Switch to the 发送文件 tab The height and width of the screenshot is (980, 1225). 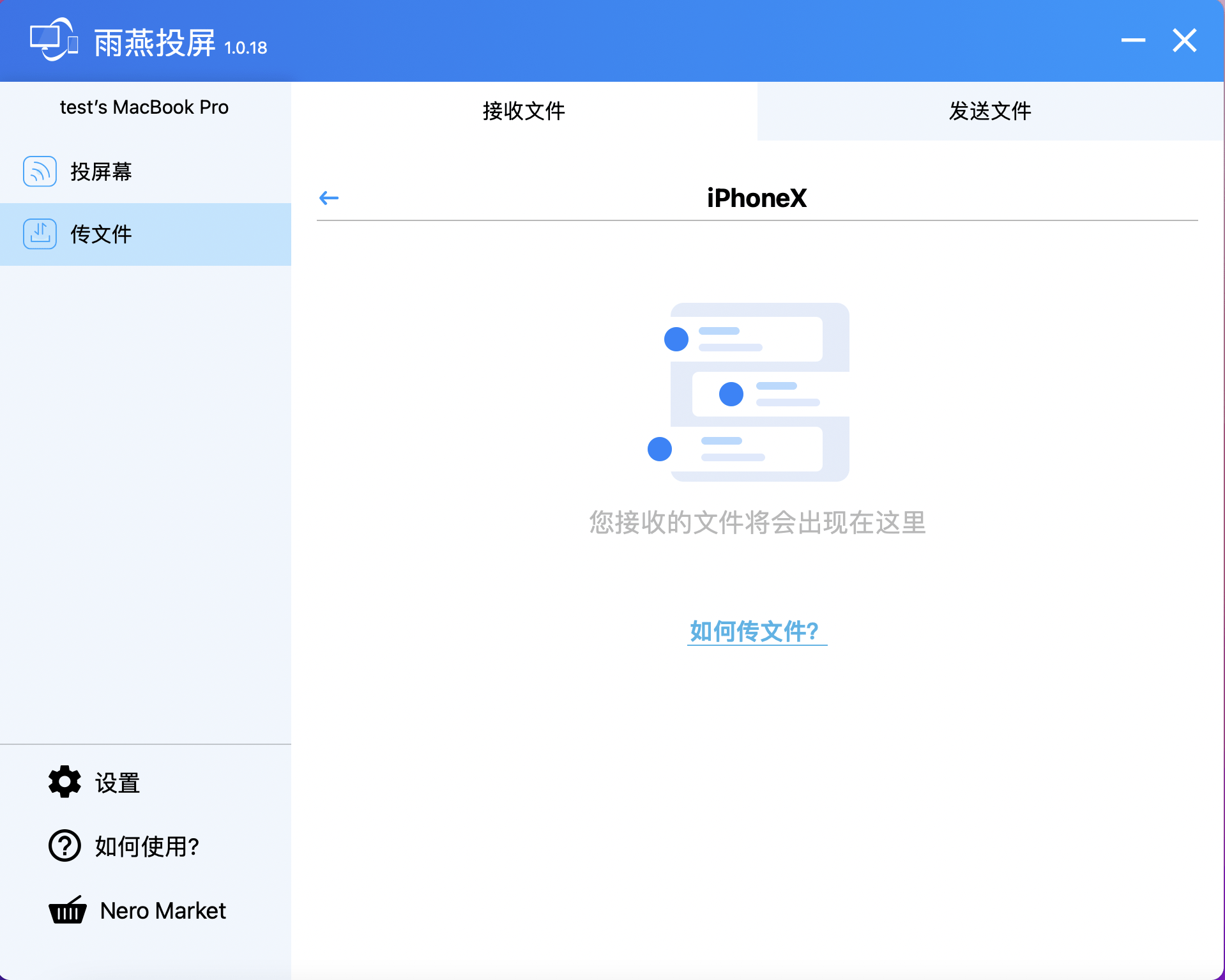pyautogui.click(x=991, y=111)
